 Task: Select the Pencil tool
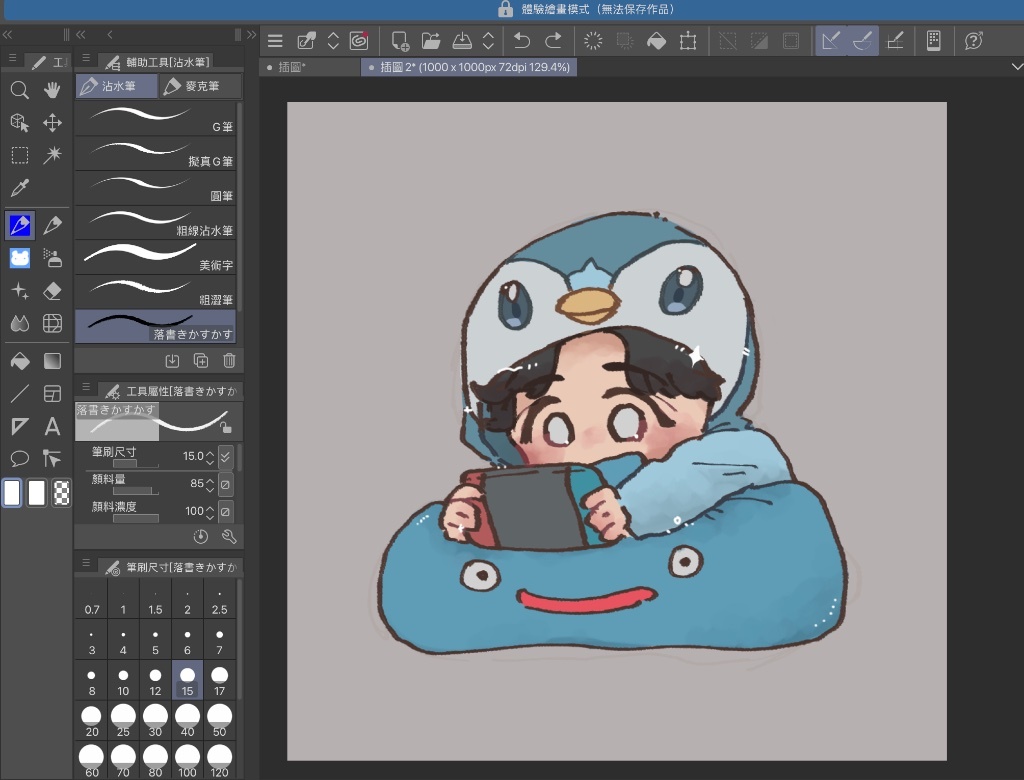pos(52,225)
